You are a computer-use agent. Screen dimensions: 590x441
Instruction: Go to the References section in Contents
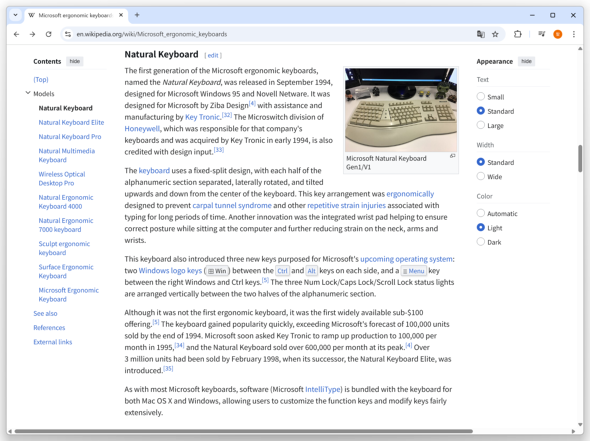(x=49, y=328)
